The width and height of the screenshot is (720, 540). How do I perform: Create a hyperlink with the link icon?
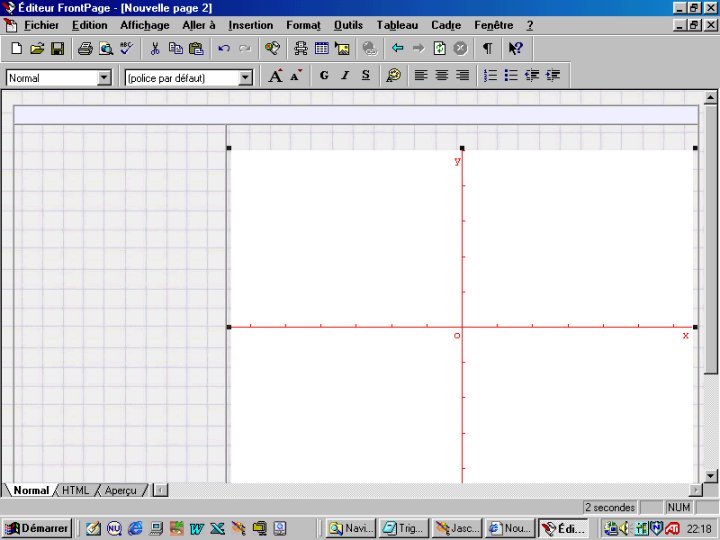click(x=370, y=48)
